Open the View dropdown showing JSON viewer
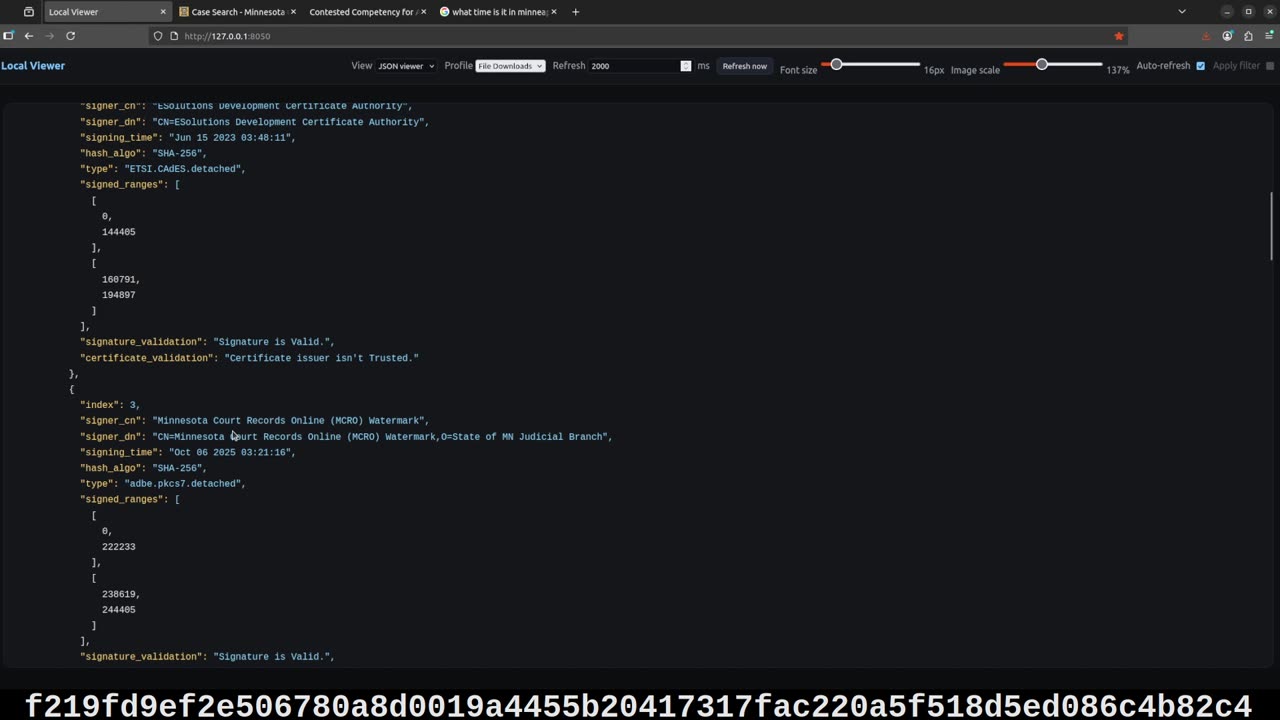The image size is (1280, 720). click(406, 66)
